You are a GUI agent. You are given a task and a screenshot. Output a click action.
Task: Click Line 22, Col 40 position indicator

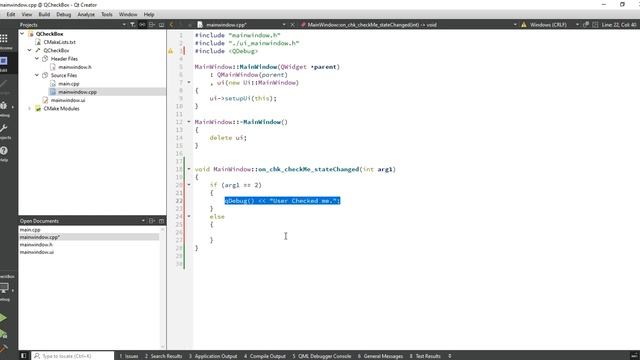[x=618, y=25]
